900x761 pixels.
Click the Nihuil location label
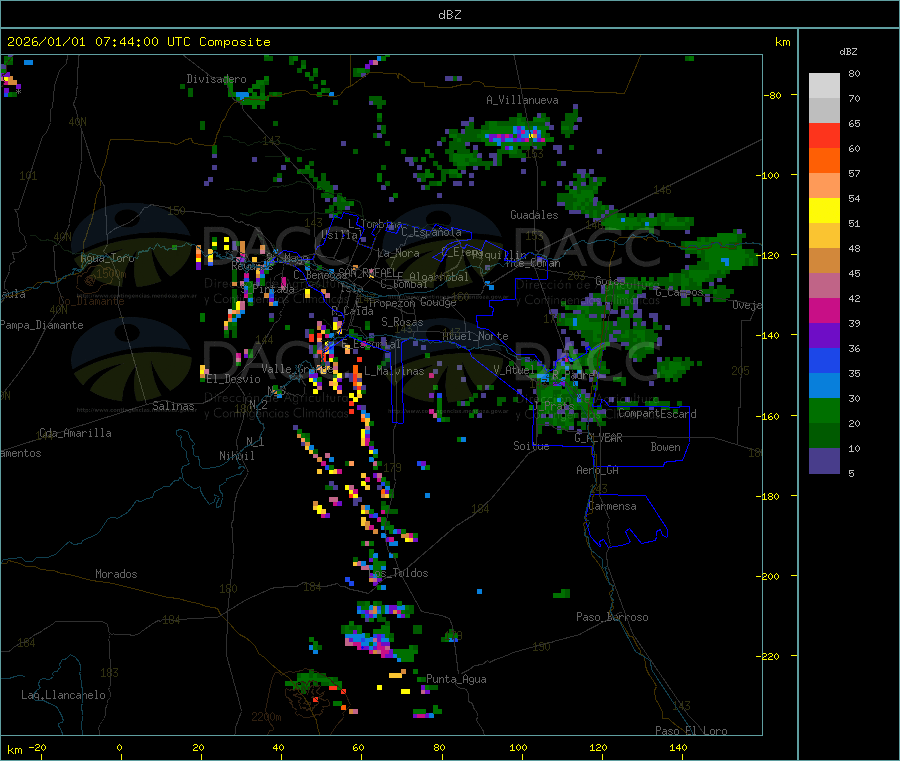pos(236,456)
